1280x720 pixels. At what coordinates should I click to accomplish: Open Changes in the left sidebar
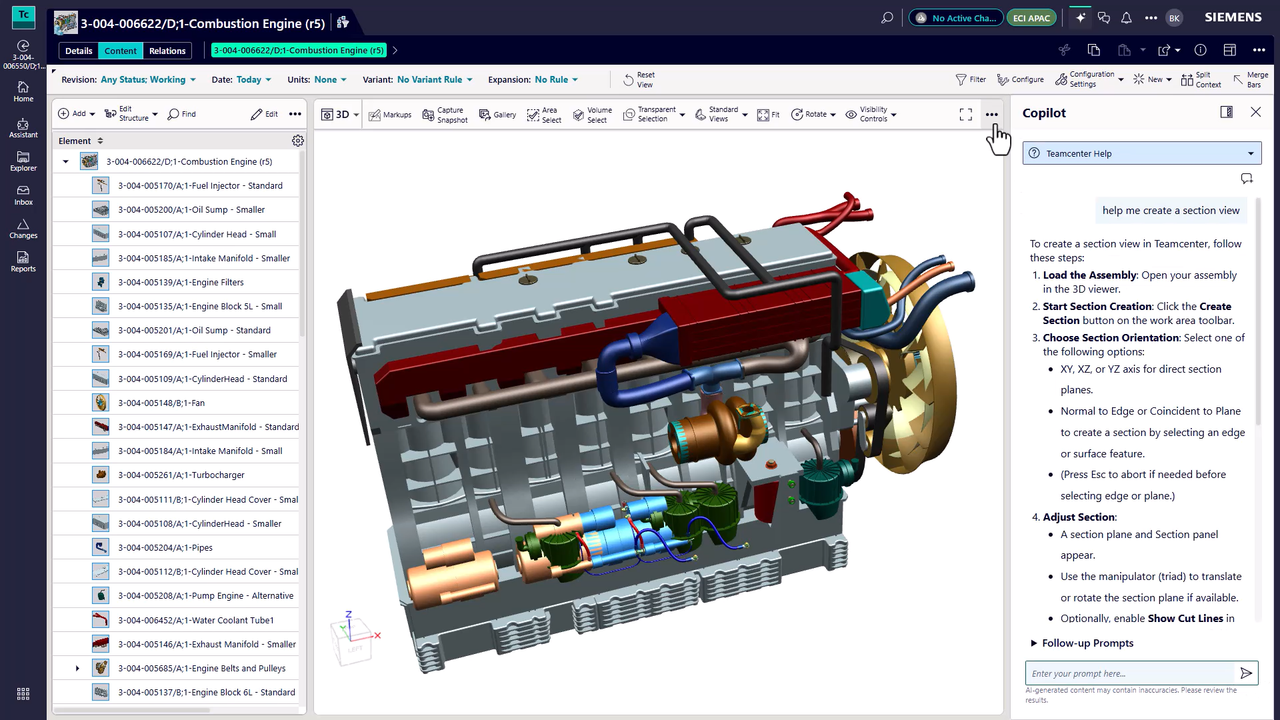23,228
